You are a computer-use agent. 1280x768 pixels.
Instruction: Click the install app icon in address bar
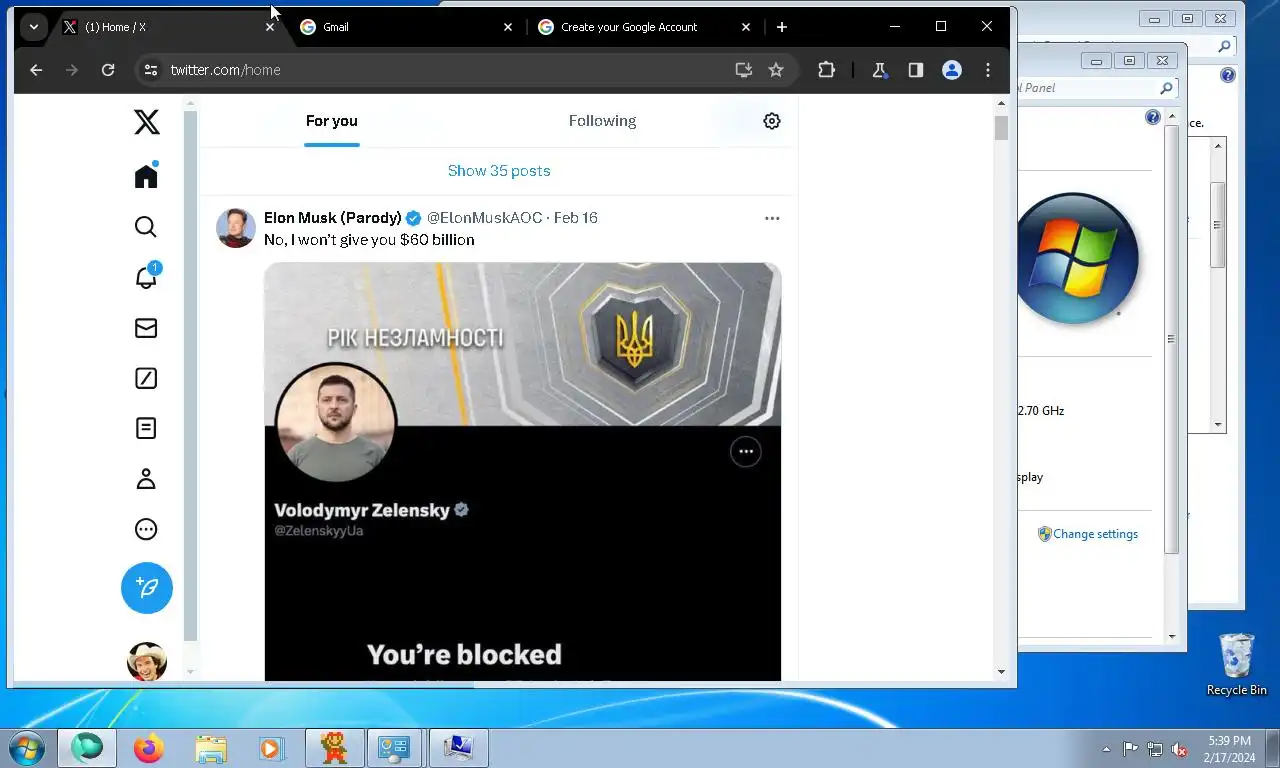coord(743,70)
